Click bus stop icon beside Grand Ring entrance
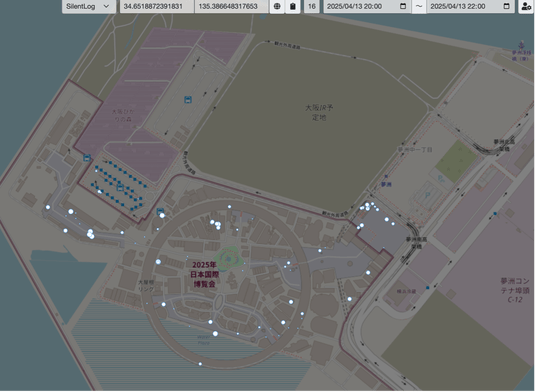The width and height of the screenshot is (536, 392). tap(160, 212)
